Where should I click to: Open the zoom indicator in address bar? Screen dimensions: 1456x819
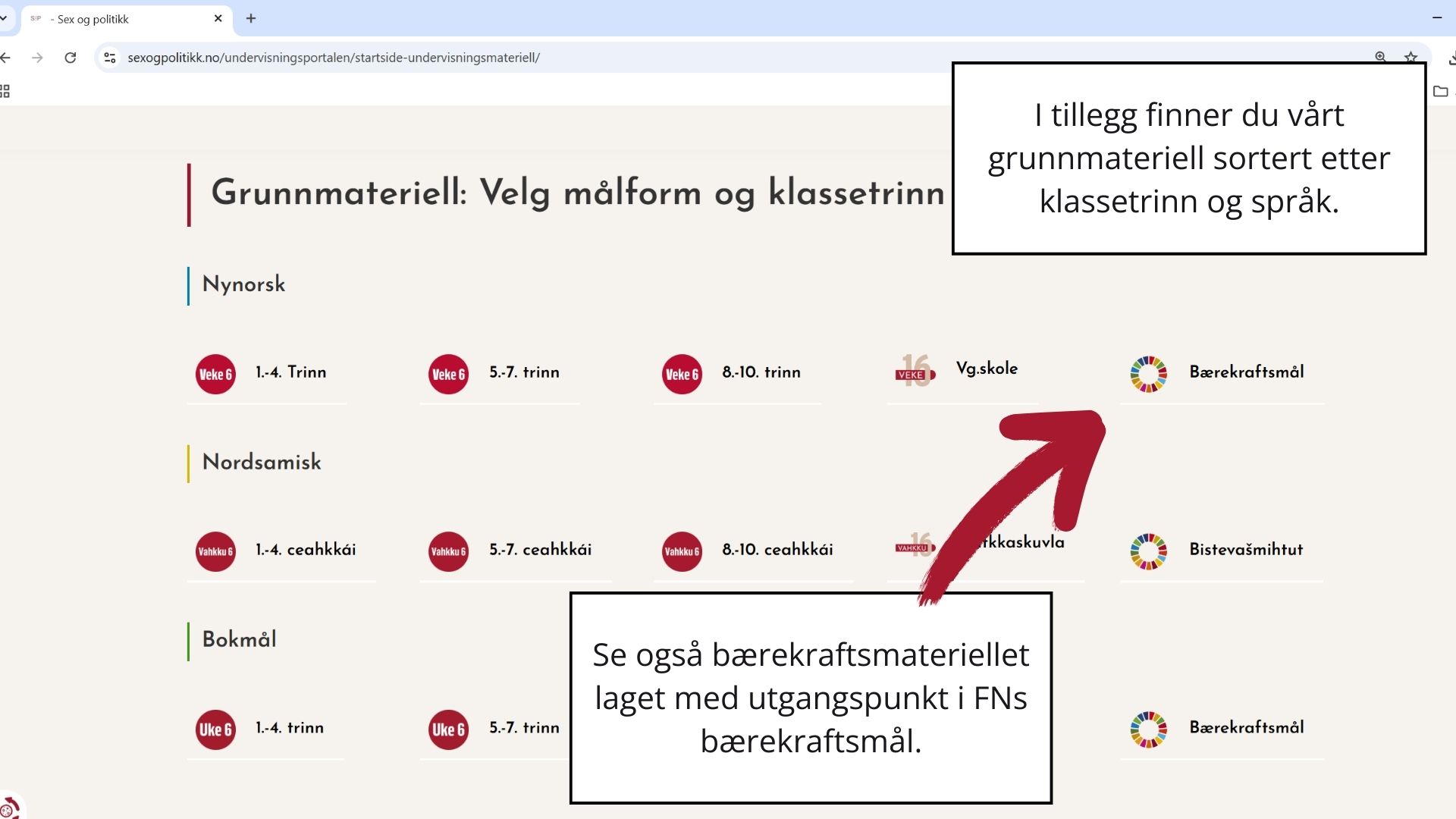[1381, 57]
